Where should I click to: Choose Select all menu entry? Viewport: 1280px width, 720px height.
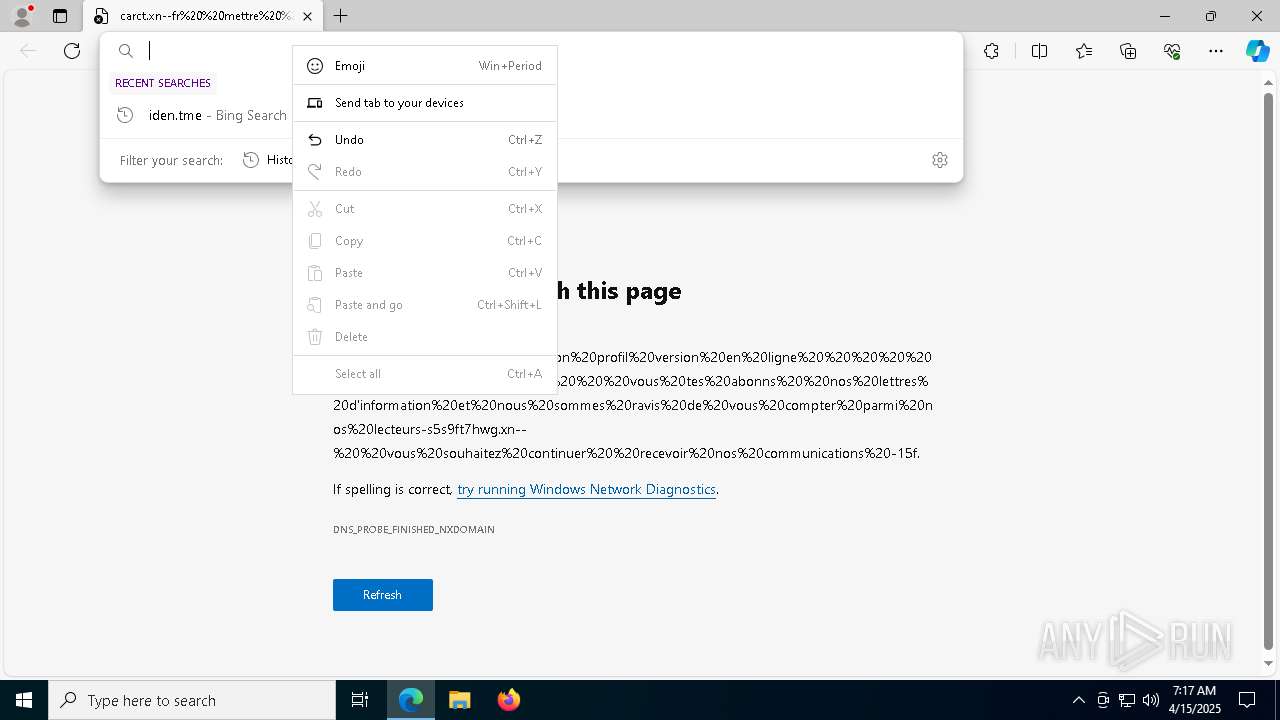(x=425, y=374)
